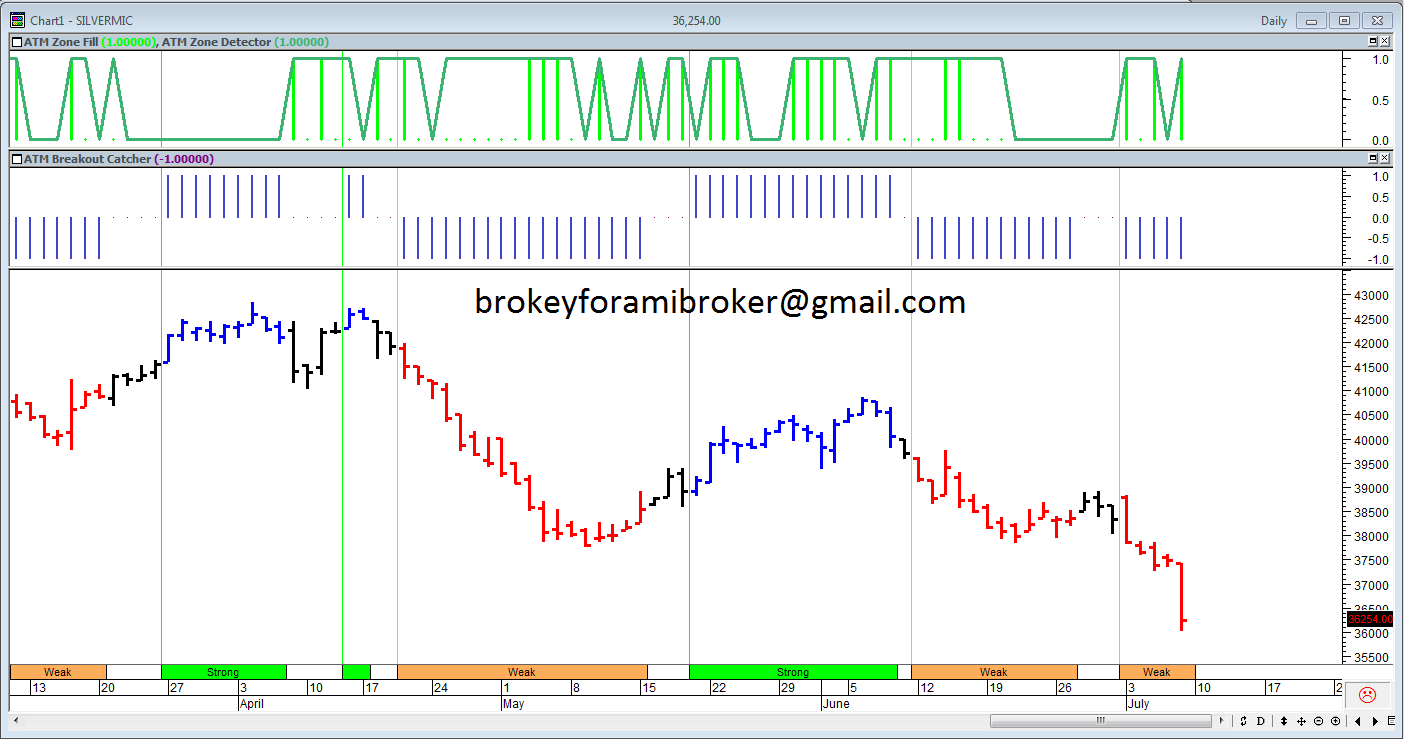Click the long orange Weak ribbon in May

click(x=522, y=672)
